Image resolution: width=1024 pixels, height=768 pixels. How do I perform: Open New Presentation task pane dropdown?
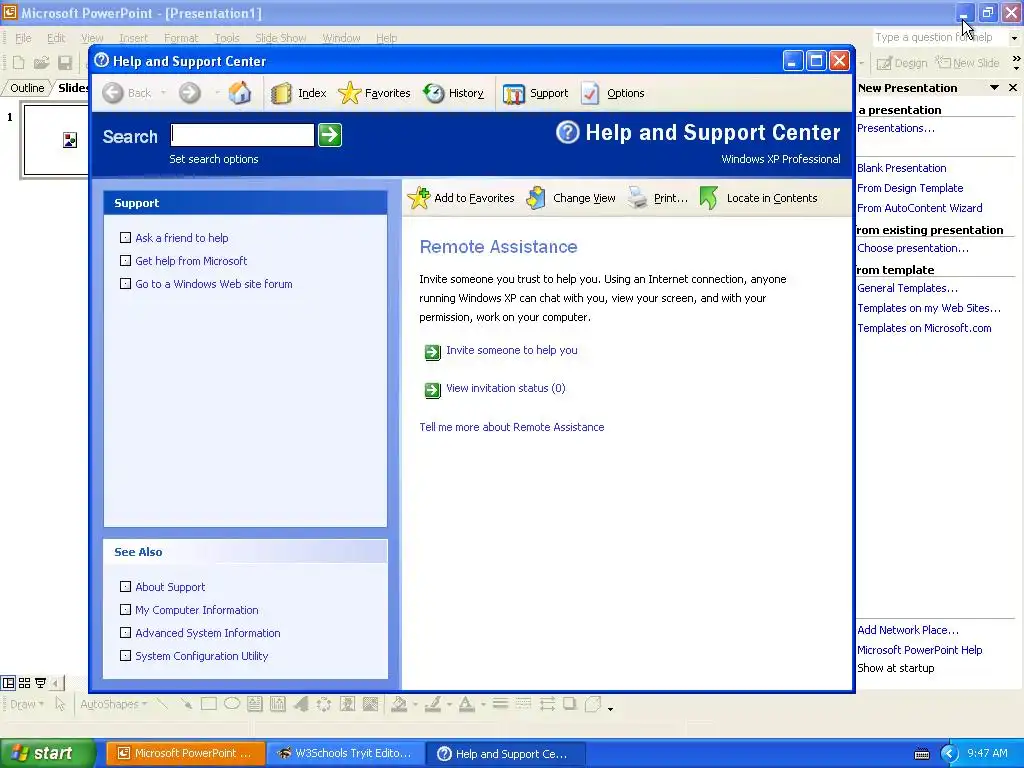(x=994, y=88)
